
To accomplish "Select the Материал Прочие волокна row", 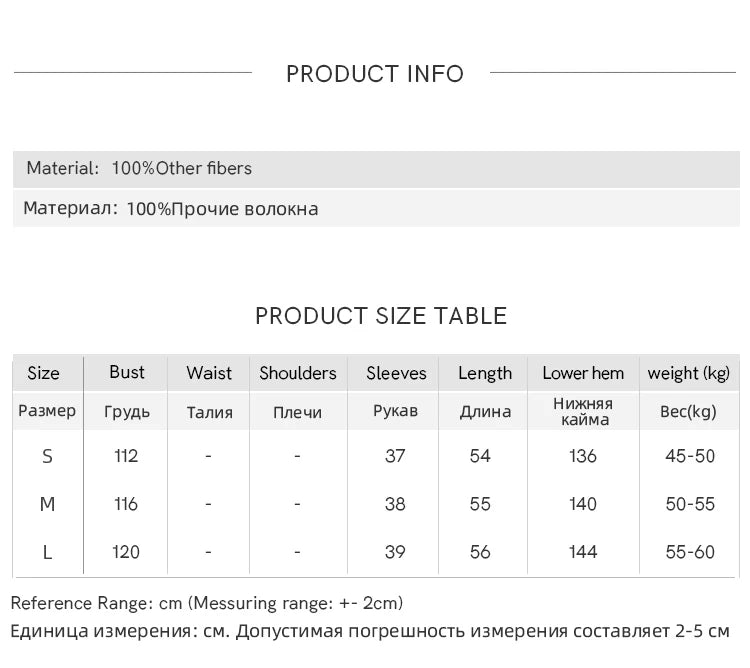I will tap(376, 208).
